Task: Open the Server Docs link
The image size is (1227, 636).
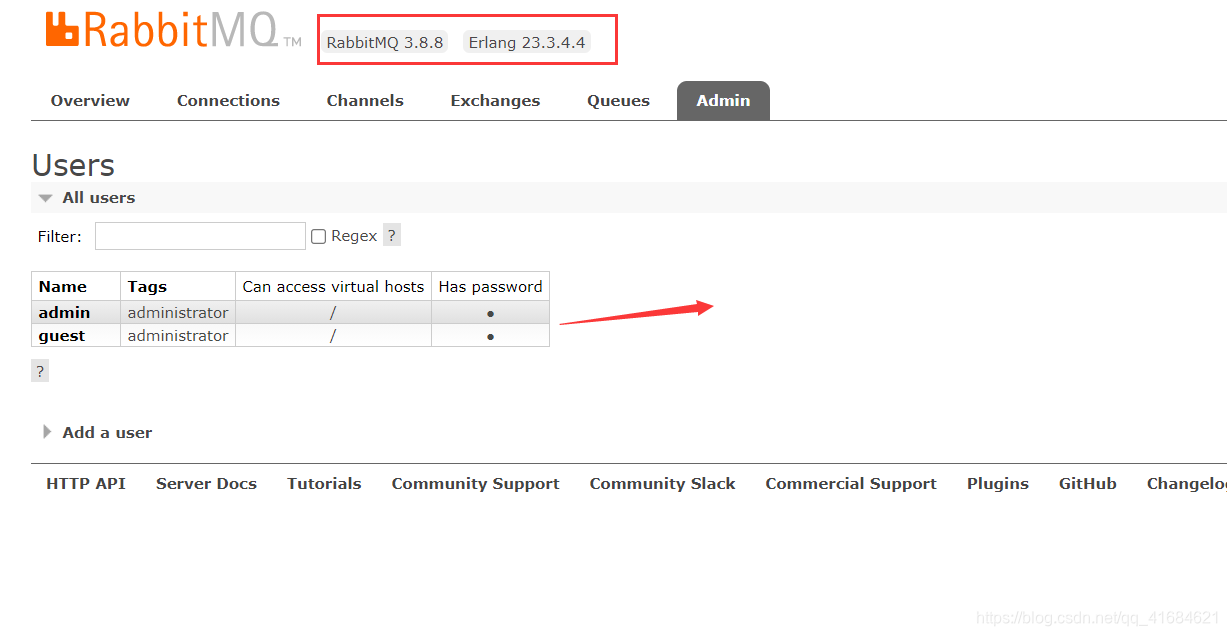Action: pyautogui.click(x=206, y=483)
